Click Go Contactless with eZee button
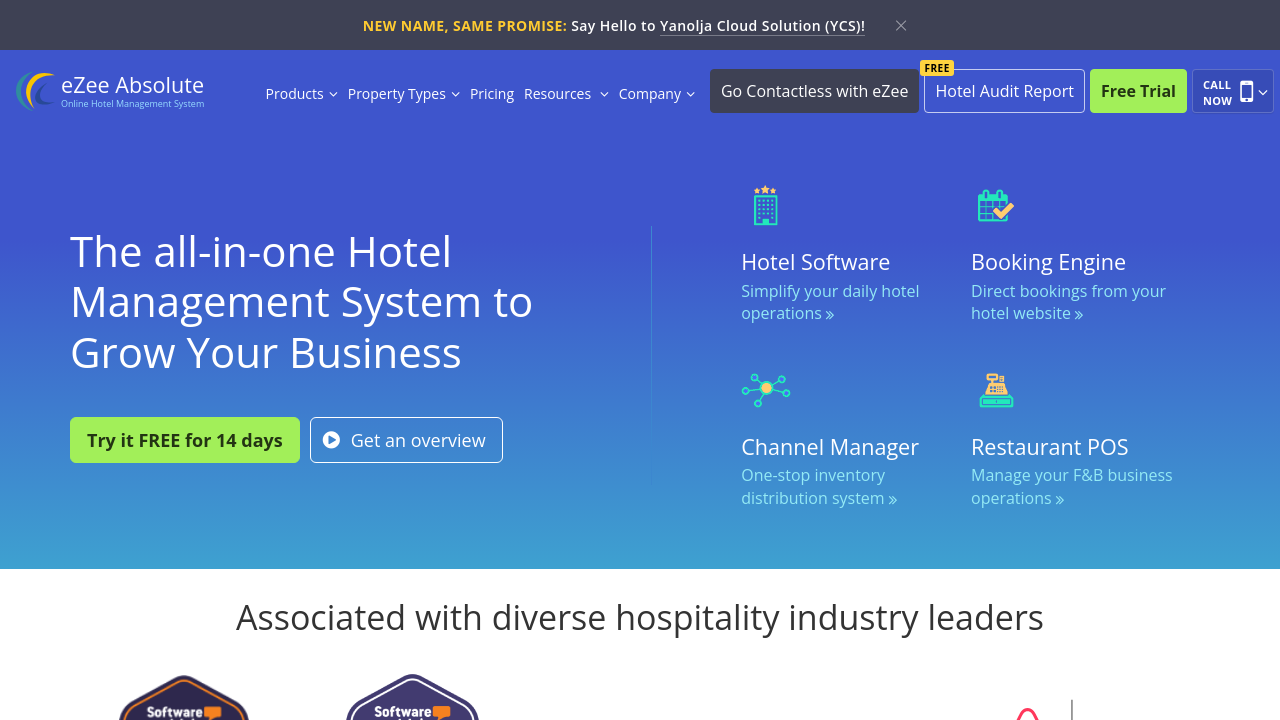 click(x=814, y=91)
